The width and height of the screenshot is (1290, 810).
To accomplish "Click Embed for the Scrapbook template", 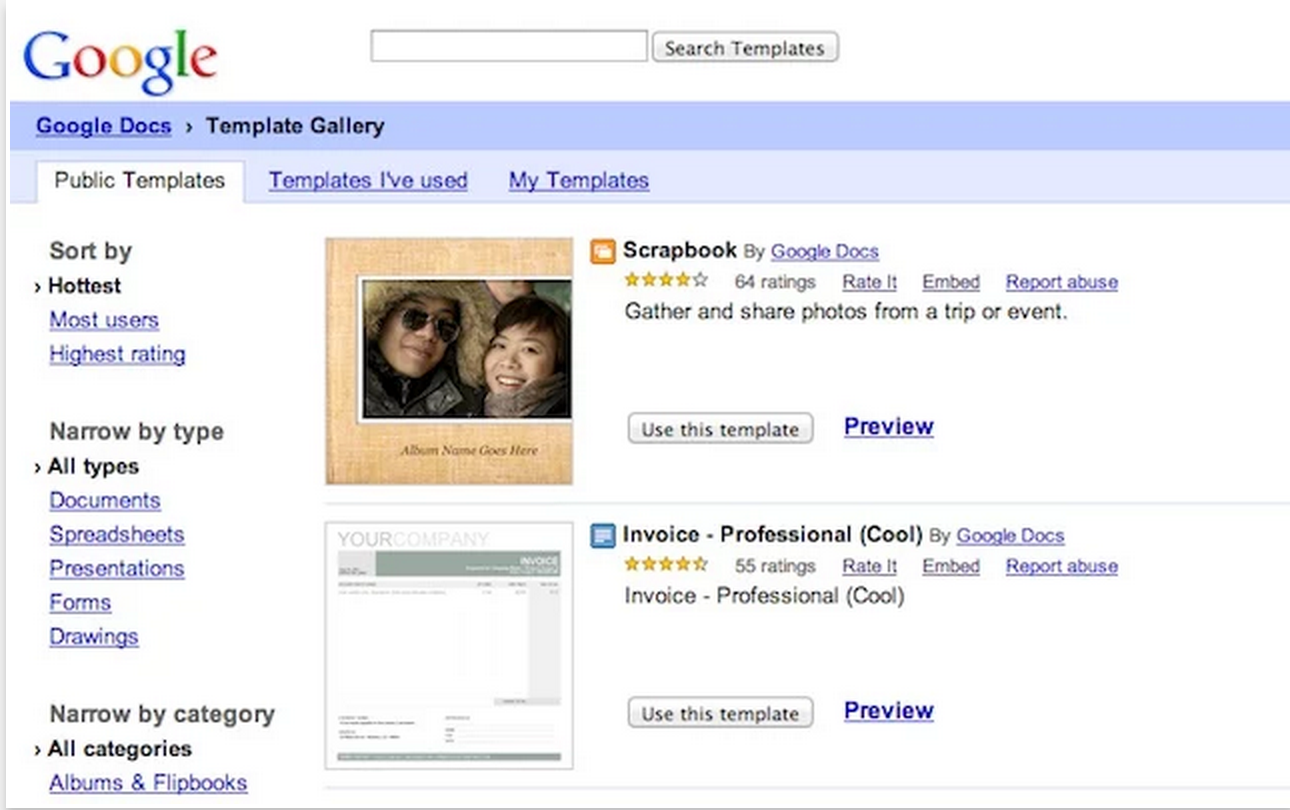I will click(x=951, y=282).
